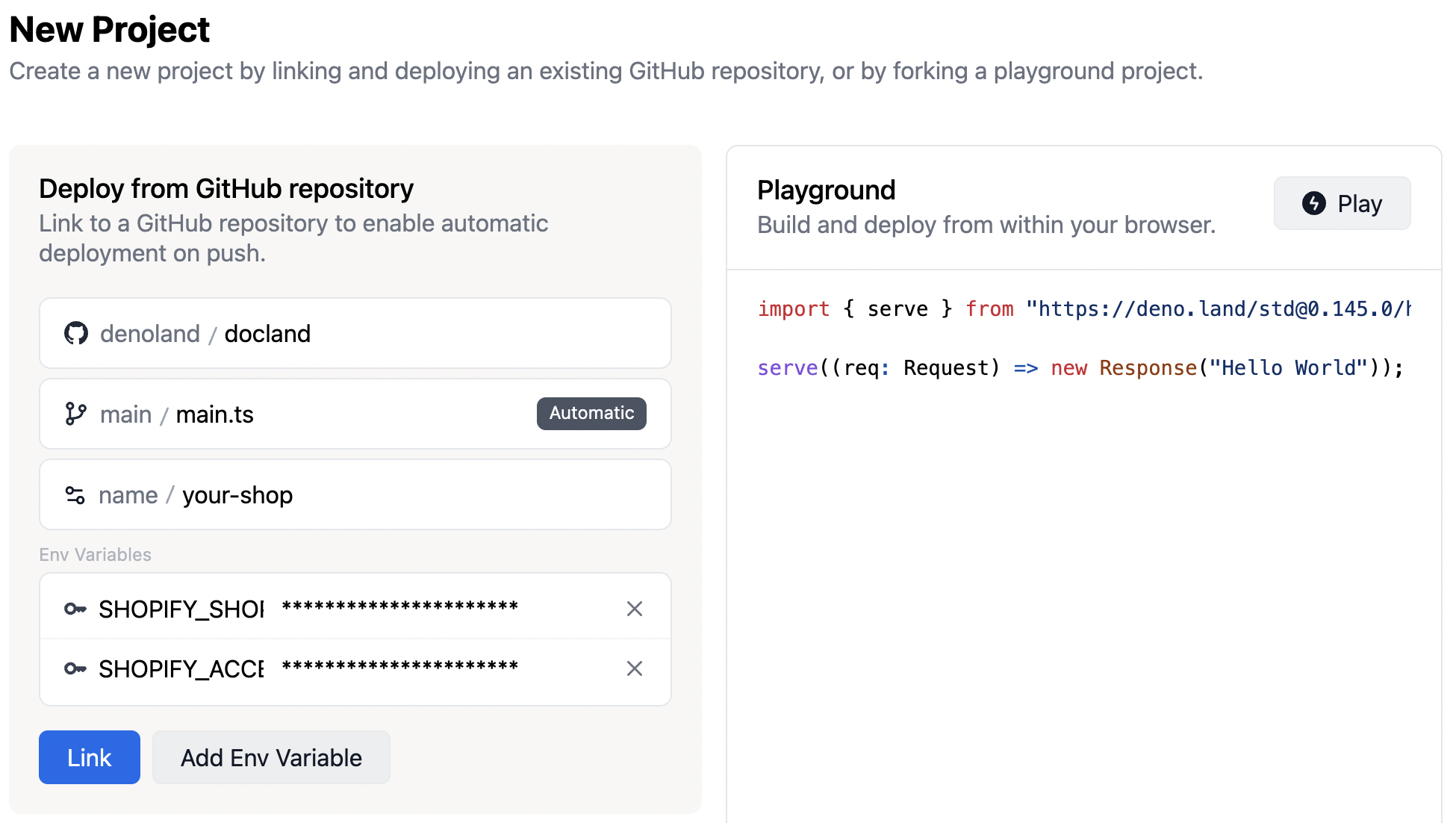Click the import line in playground code
1456x823 pixels.
coord(1083,308)
